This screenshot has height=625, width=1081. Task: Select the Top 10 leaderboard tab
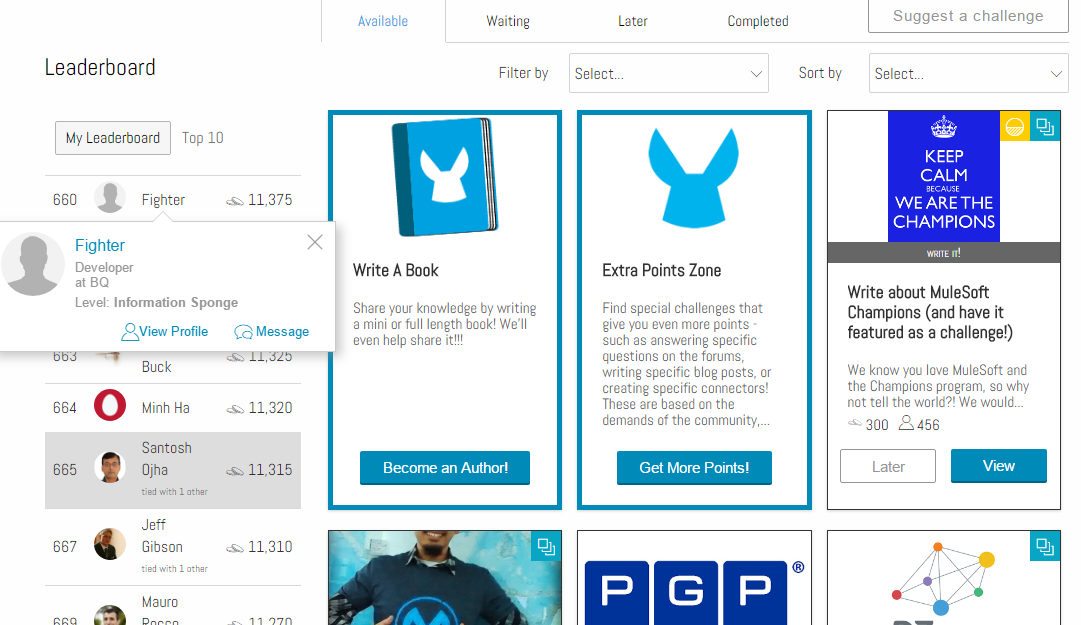(x=203, y=138)
